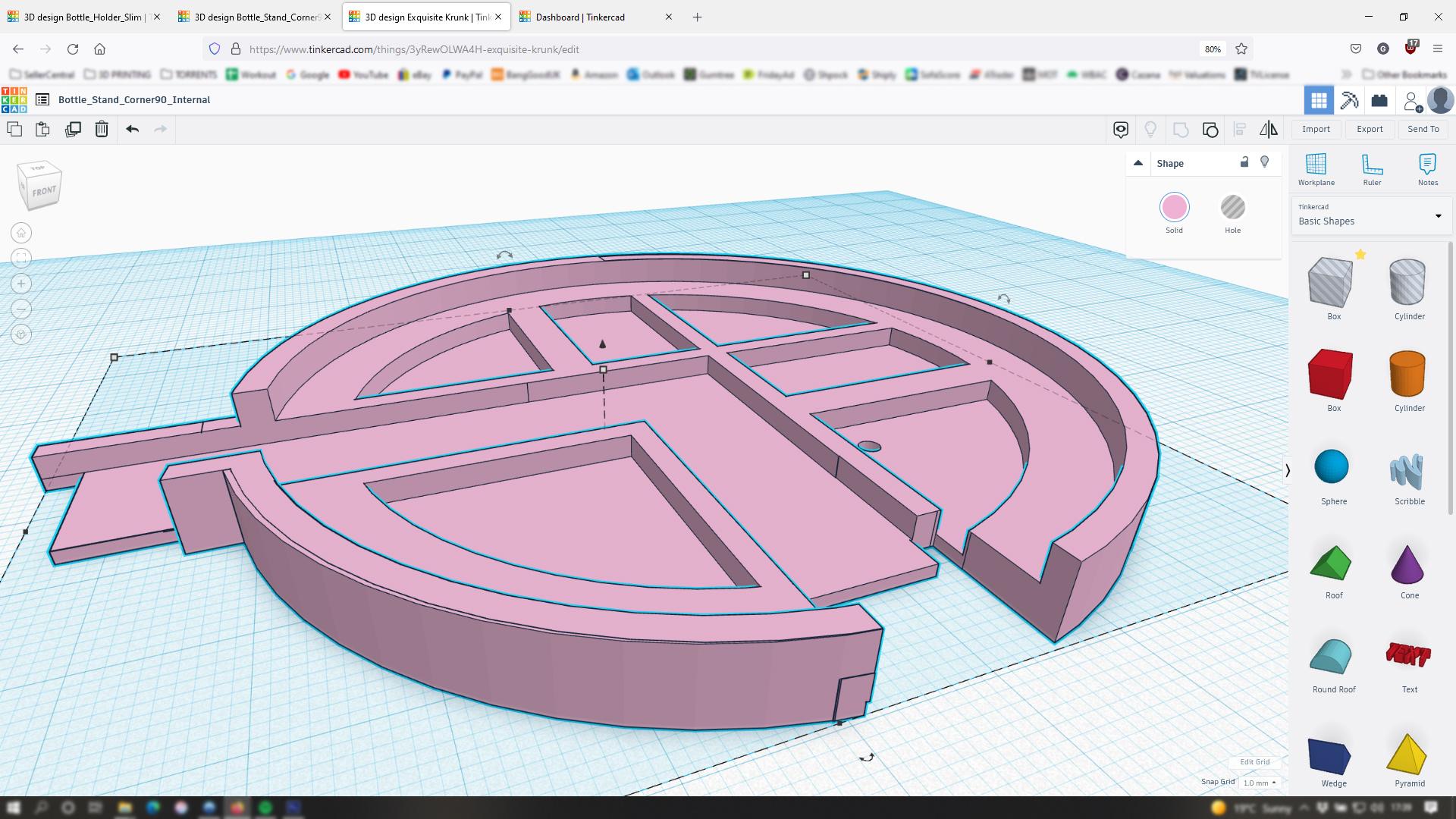The image size is (1456, 819).
Task: Collapse the Shape panel arrow
Action: (x=1137, y=163)
